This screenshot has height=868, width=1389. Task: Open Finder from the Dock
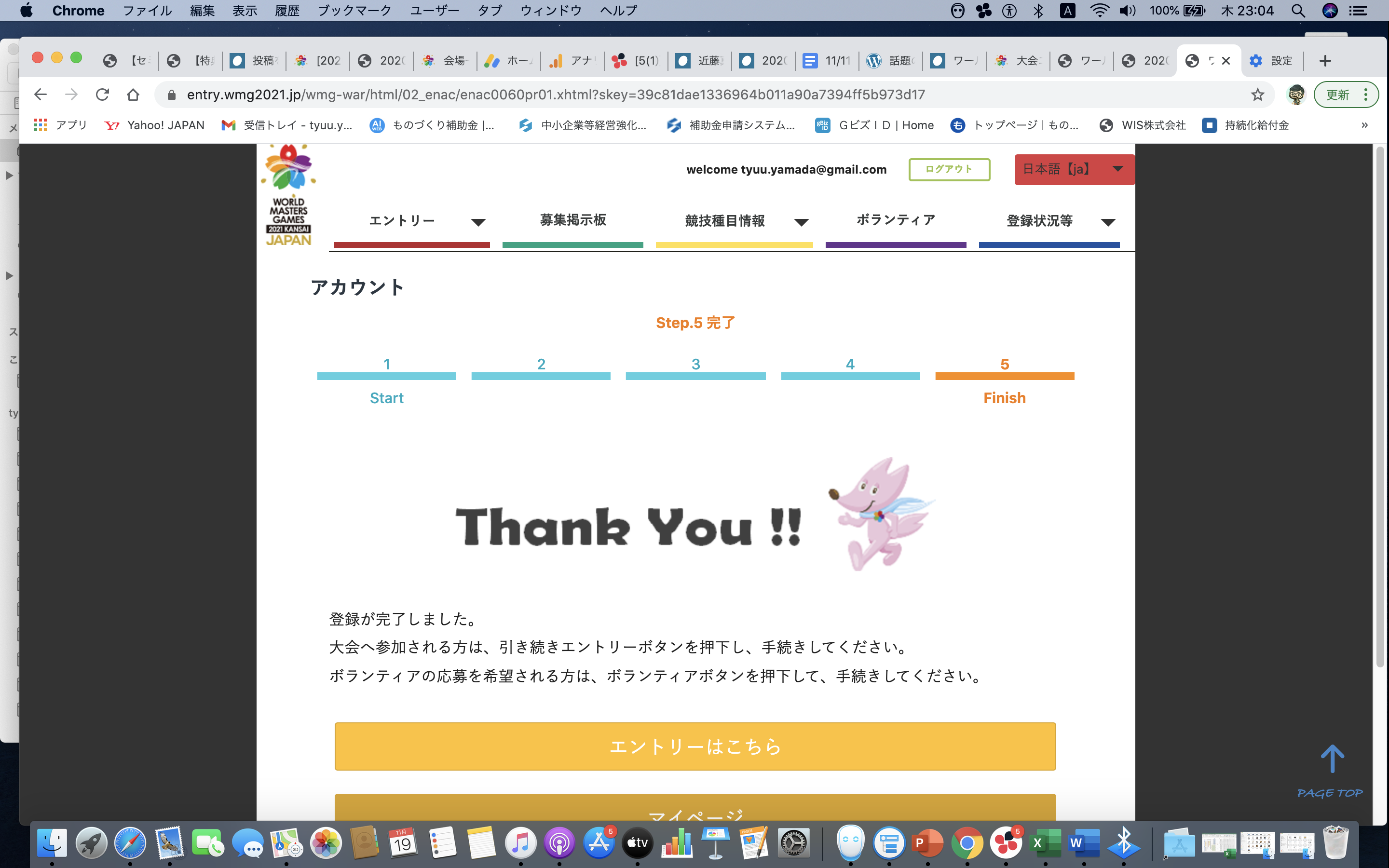coord(52,843)
